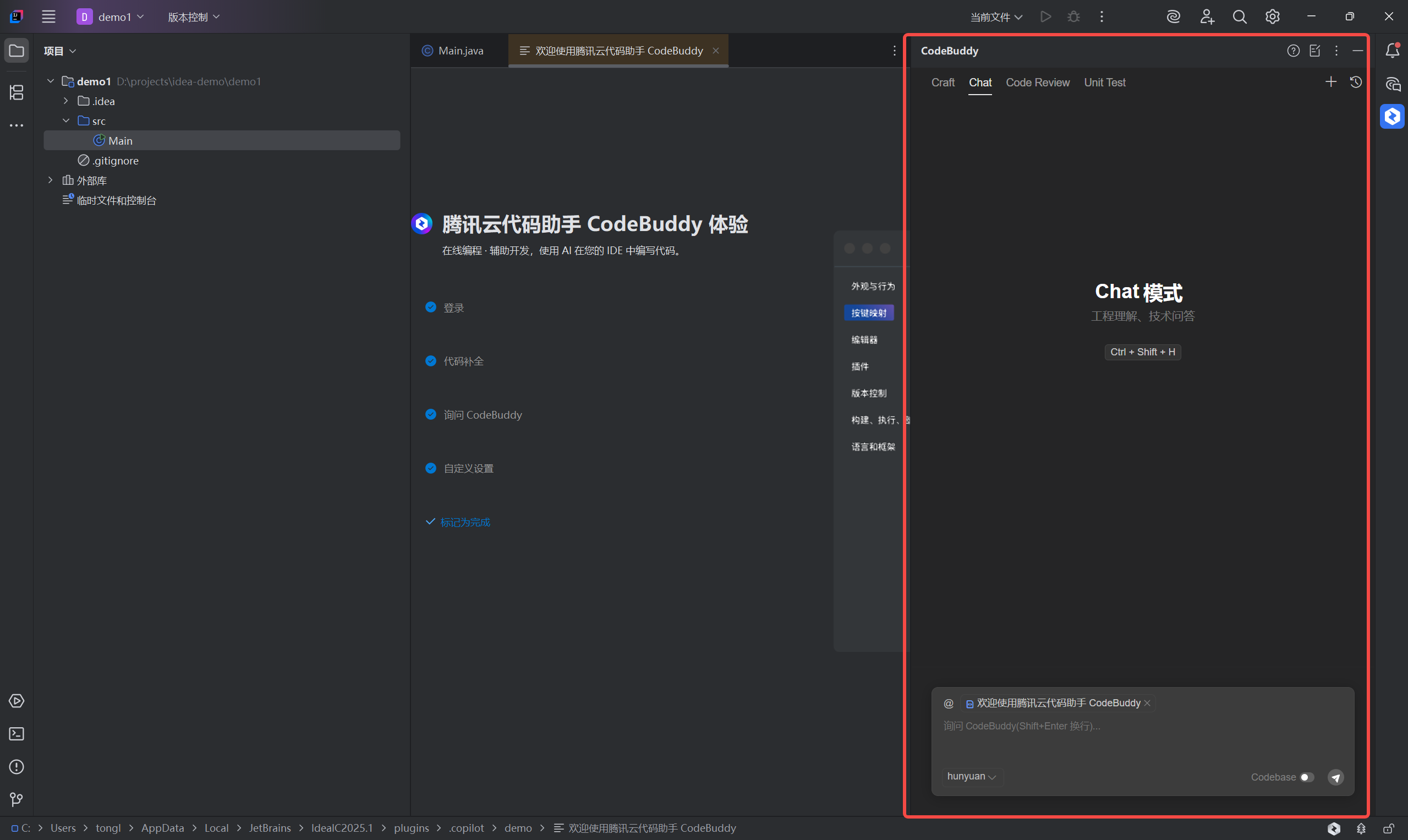Click the 标记为完成 link
Screen dimensions: 1408x840
point(464,522)
